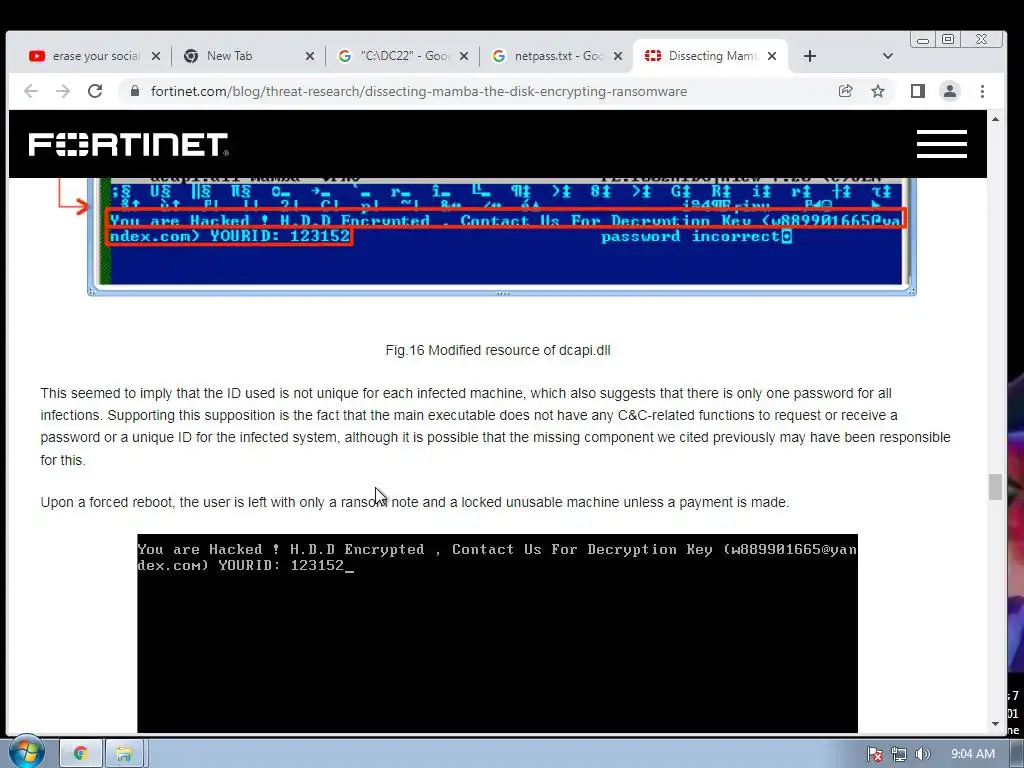The image size is (1024, 768).
Task: Close the New Tab tab
Action: click(x=310, y=56)
